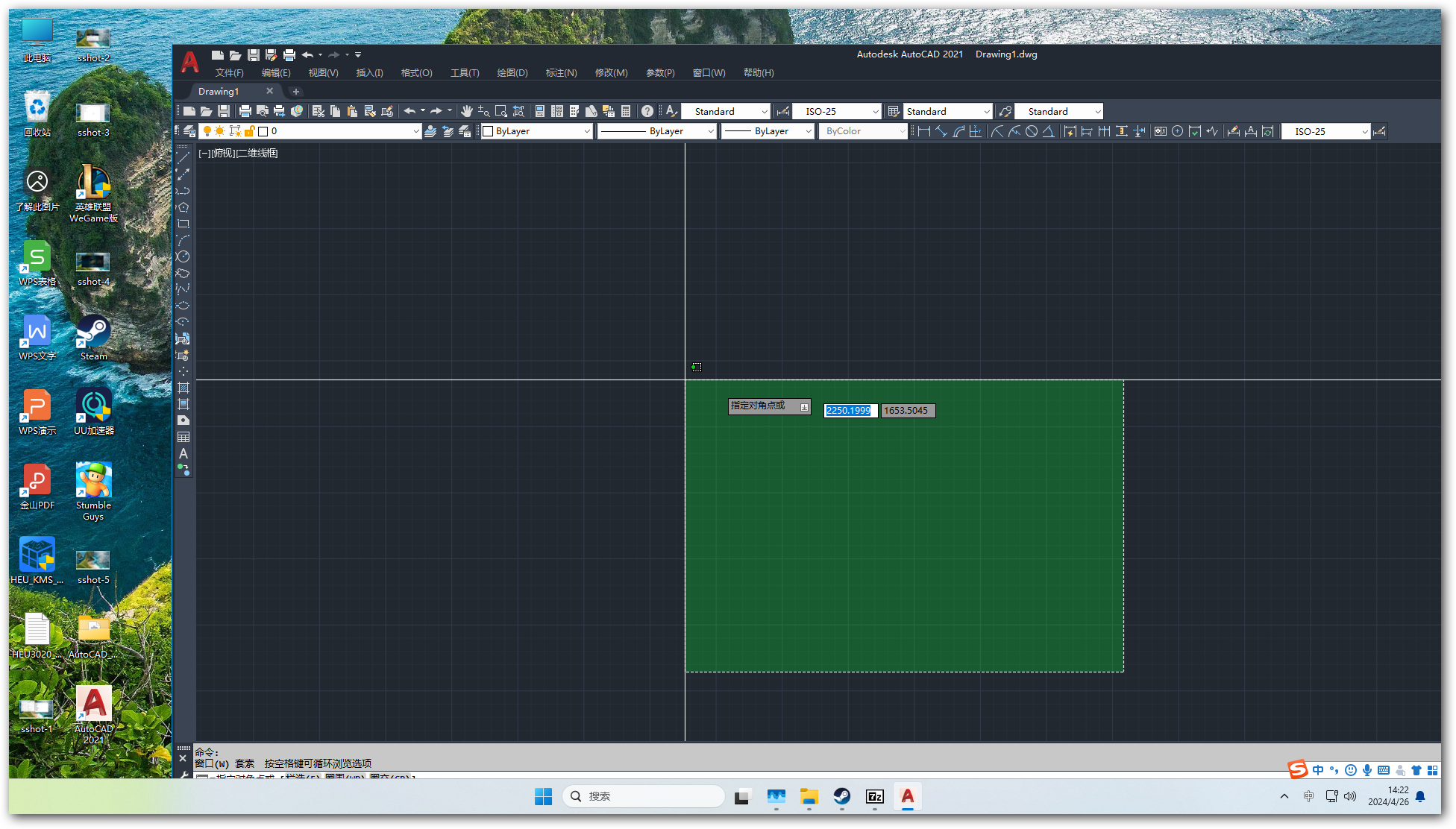Select the Center mark tool
The height and width of the screenshot is (829, 1456).
(x=1177, y=131)
